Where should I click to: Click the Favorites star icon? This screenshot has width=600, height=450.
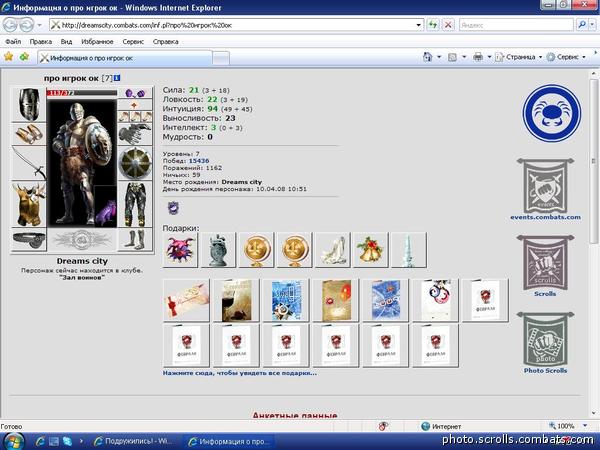click(x=8, y=57)
